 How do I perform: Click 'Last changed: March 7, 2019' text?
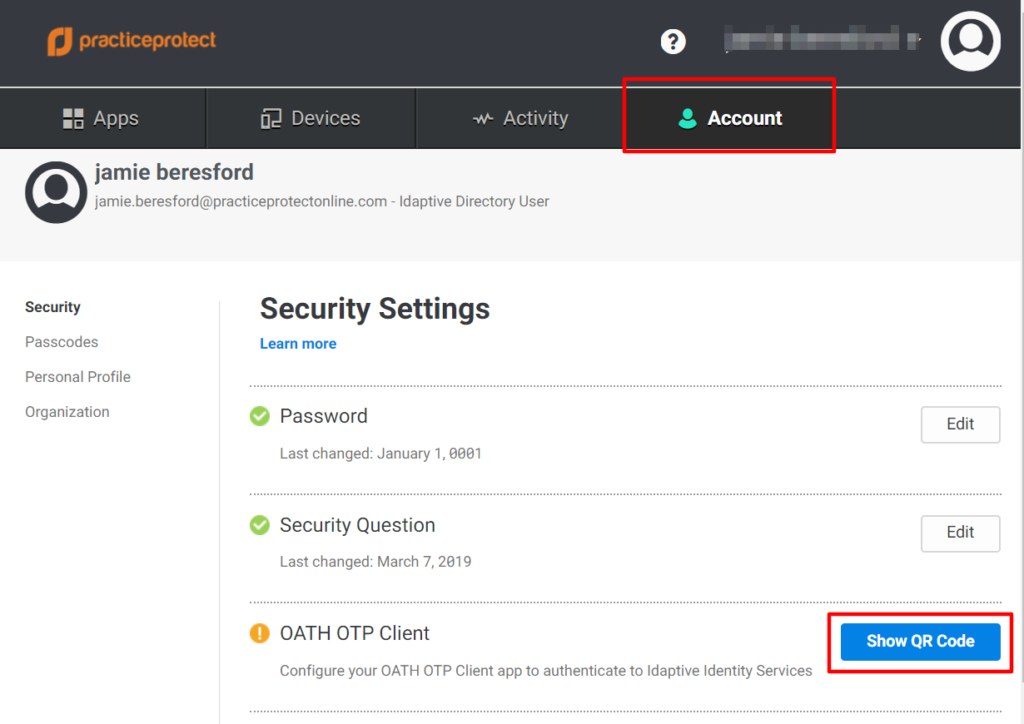[x=376, y=562]
